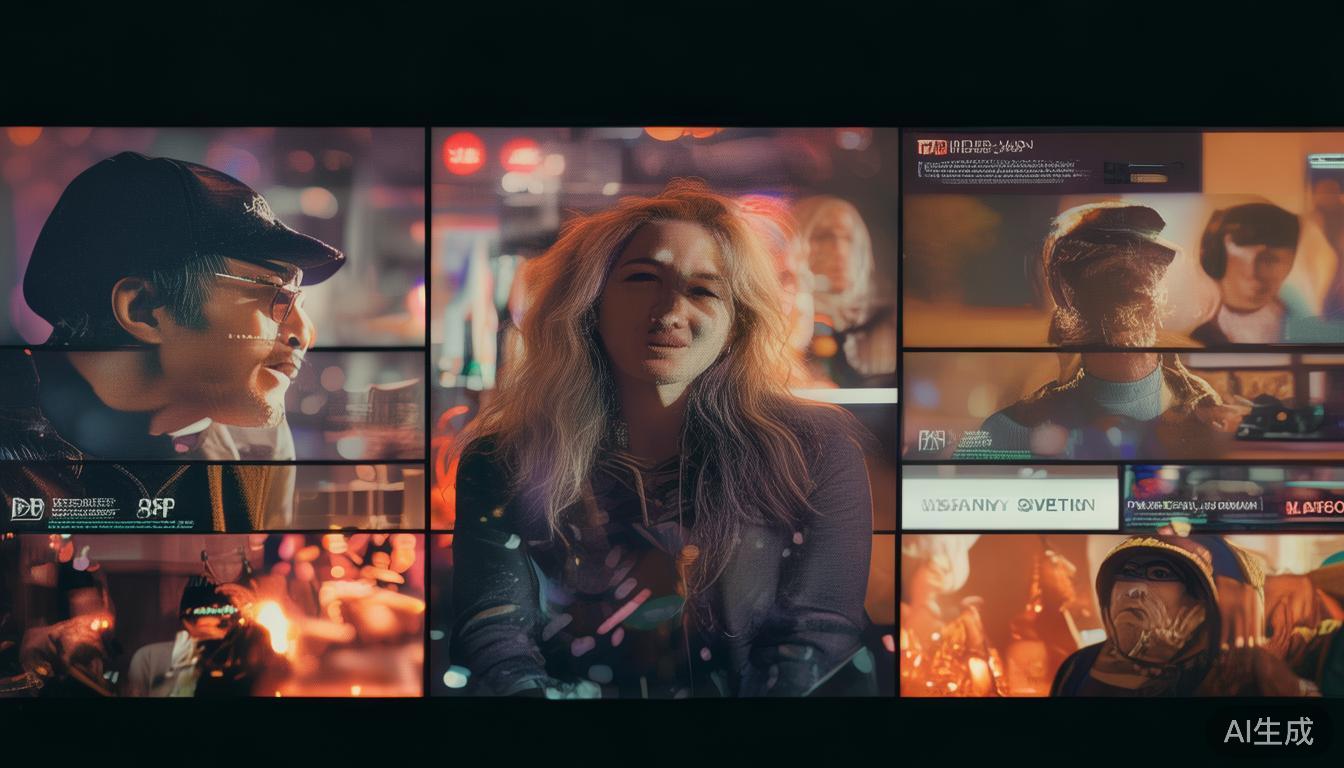Click the 8FP label on left banner
The height and width of the screenshot is (768, 1344).
(156, 508)
